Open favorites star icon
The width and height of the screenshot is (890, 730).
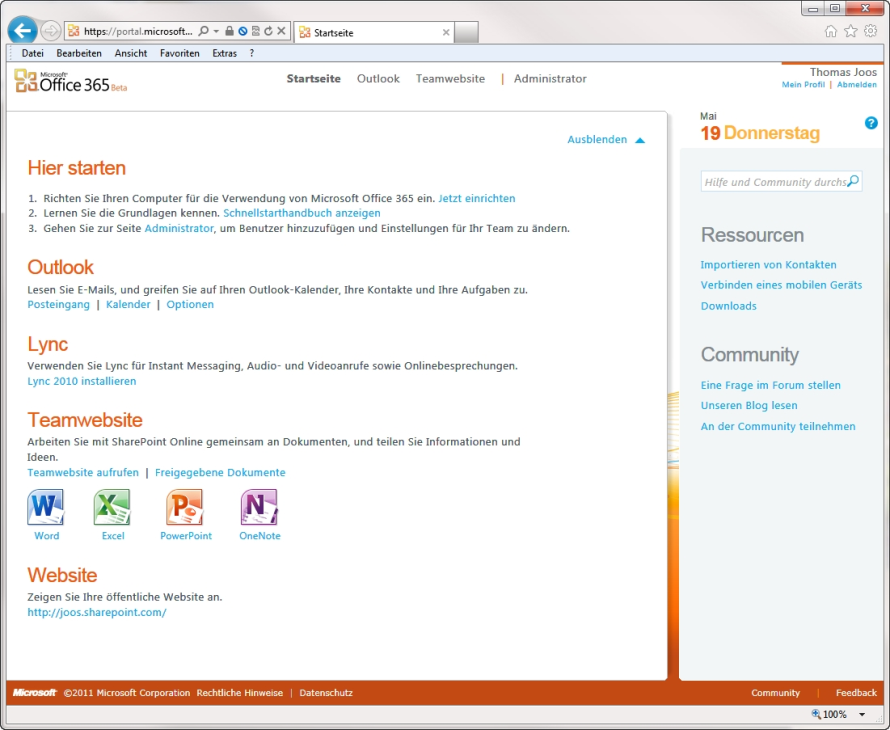tap(851, 31)
